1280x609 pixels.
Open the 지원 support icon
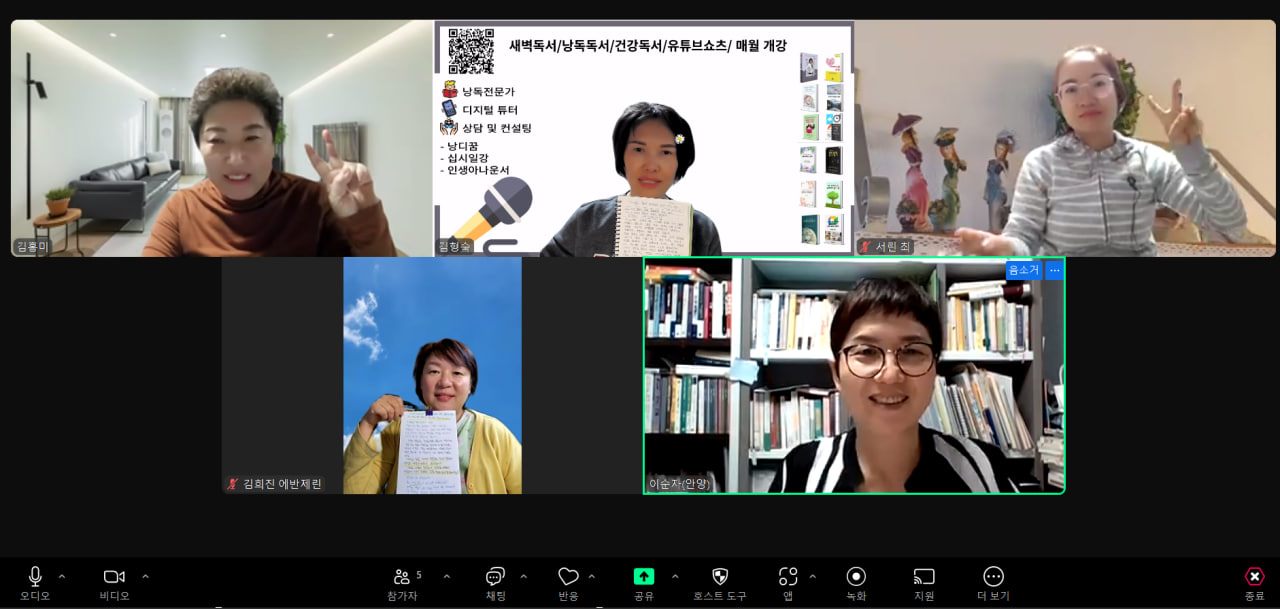tap(924, 583)
